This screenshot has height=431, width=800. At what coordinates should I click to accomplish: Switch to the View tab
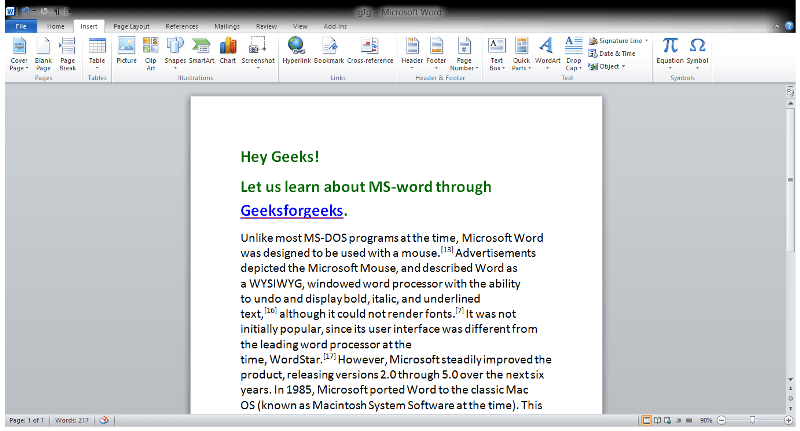pyautogui.click(x=300, y=27)
